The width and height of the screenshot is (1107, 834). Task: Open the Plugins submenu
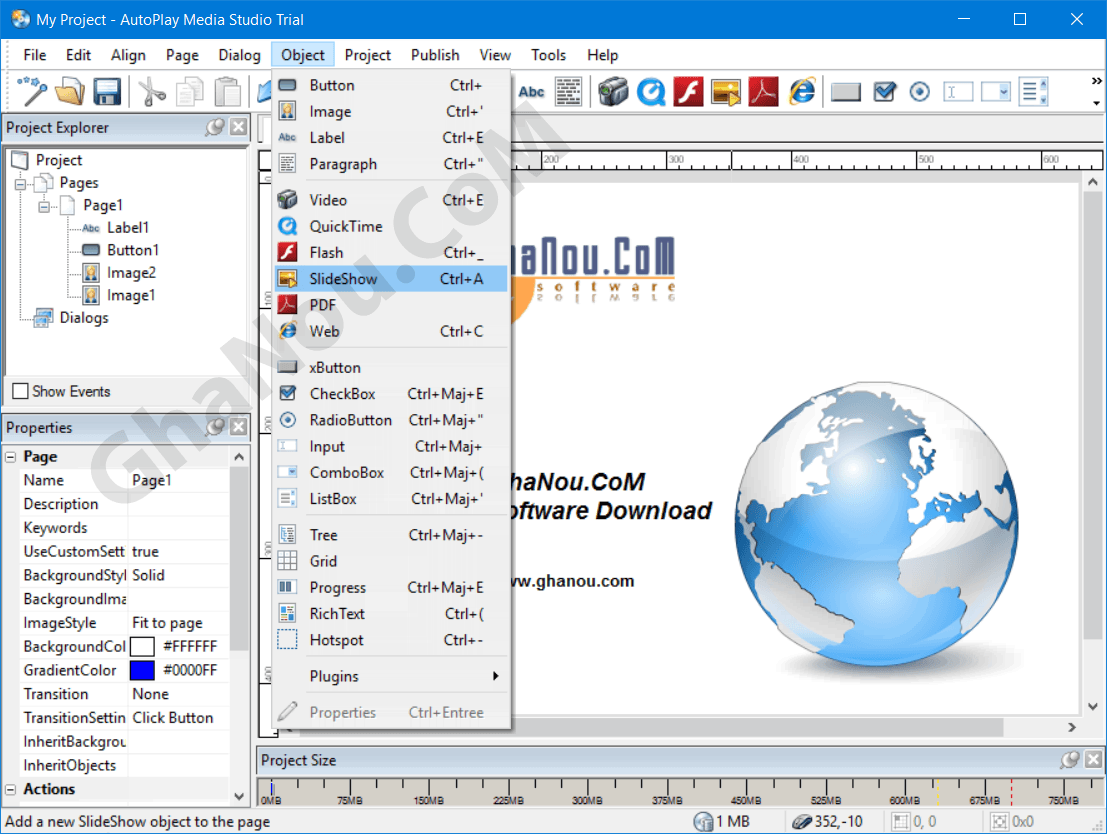(391, 677)
